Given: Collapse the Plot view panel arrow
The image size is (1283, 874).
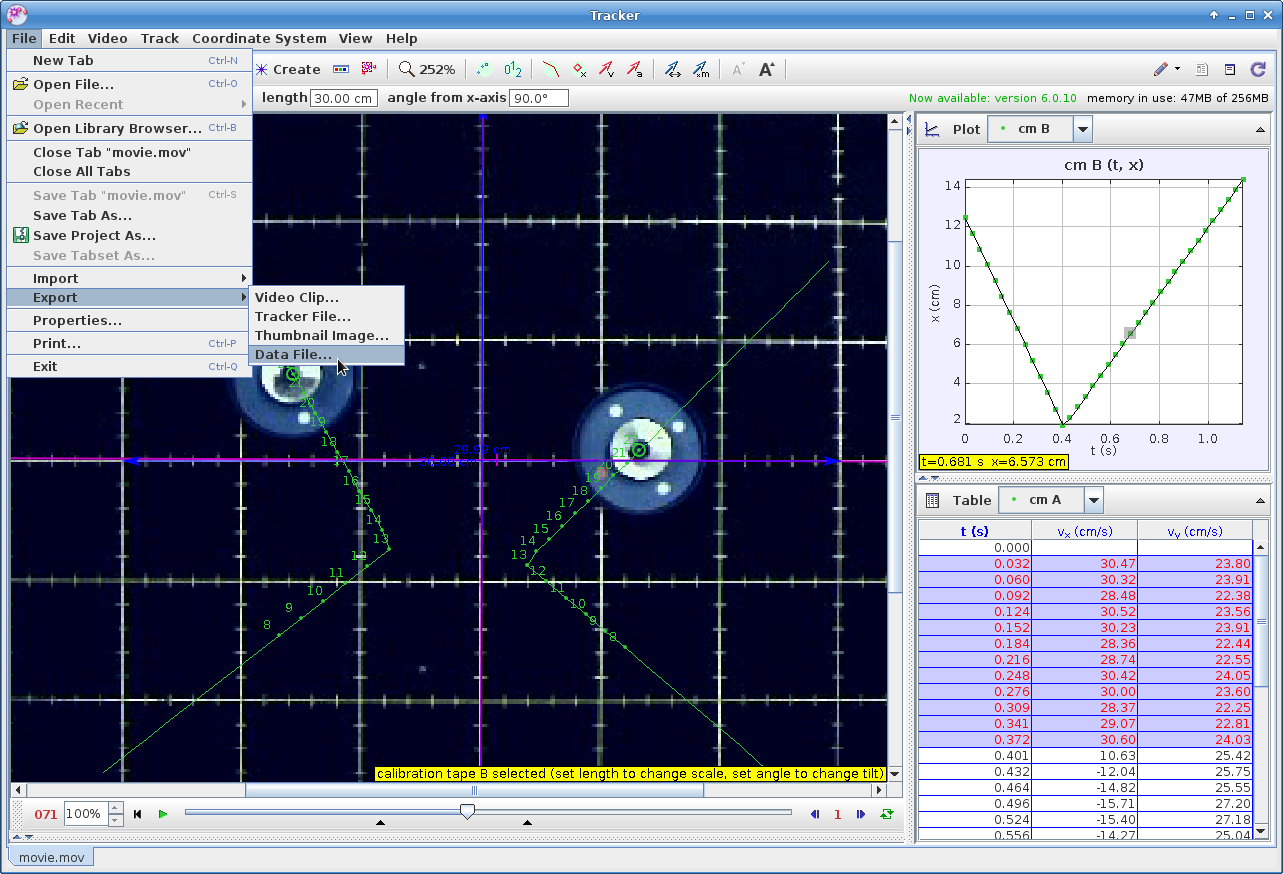Looking at the screenshot, I should point(1260,129).
